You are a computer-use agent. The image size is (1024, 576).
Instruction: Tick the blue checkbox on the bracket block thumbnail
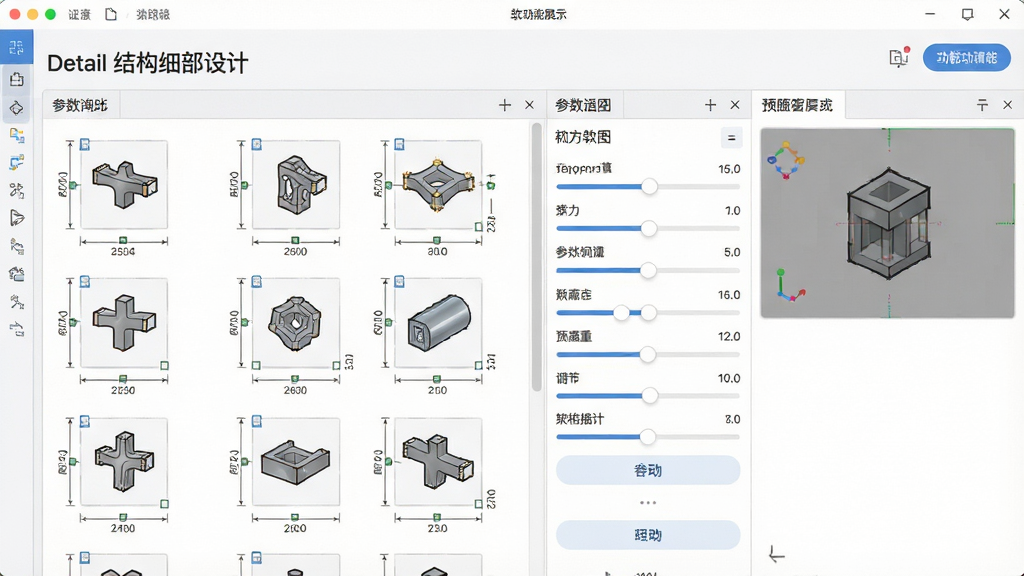pyautogui.click(x=257, y=144)
